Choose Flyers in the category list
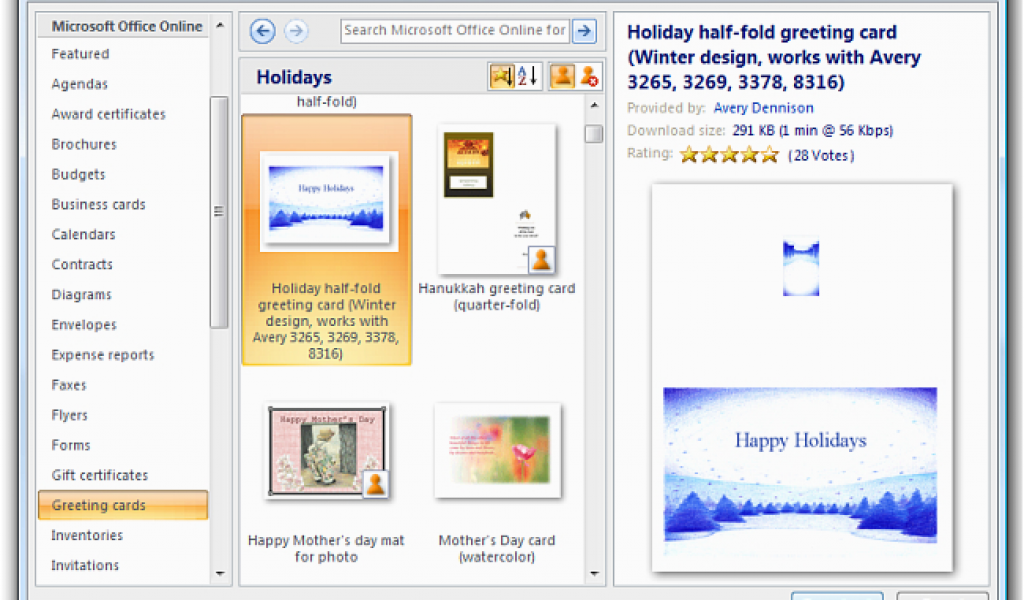This screenshot has height=600, width=1024. tap(70, 415)
